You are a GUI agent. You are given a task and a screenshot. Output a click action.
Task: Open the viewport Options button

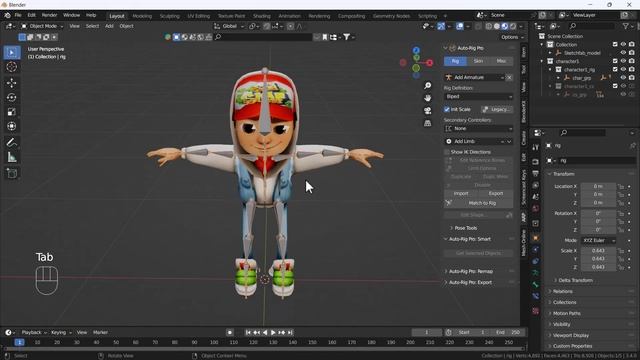pos(512,37)
